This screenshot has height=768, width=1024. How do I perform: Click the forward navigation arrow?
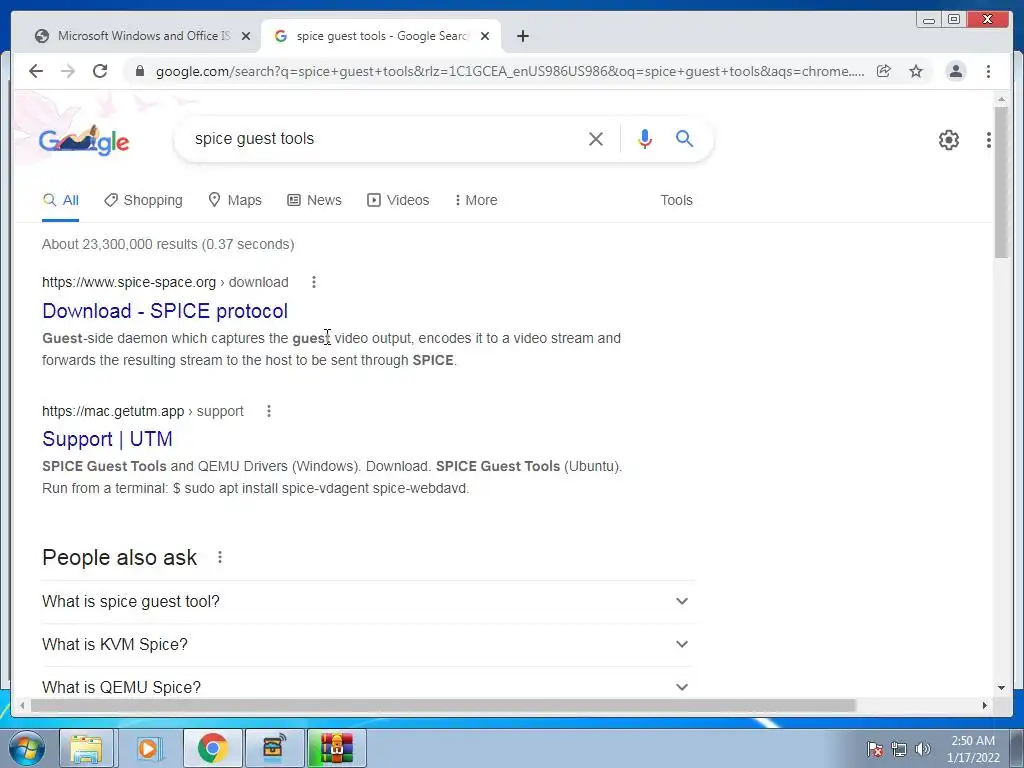(x=68, y=71)
